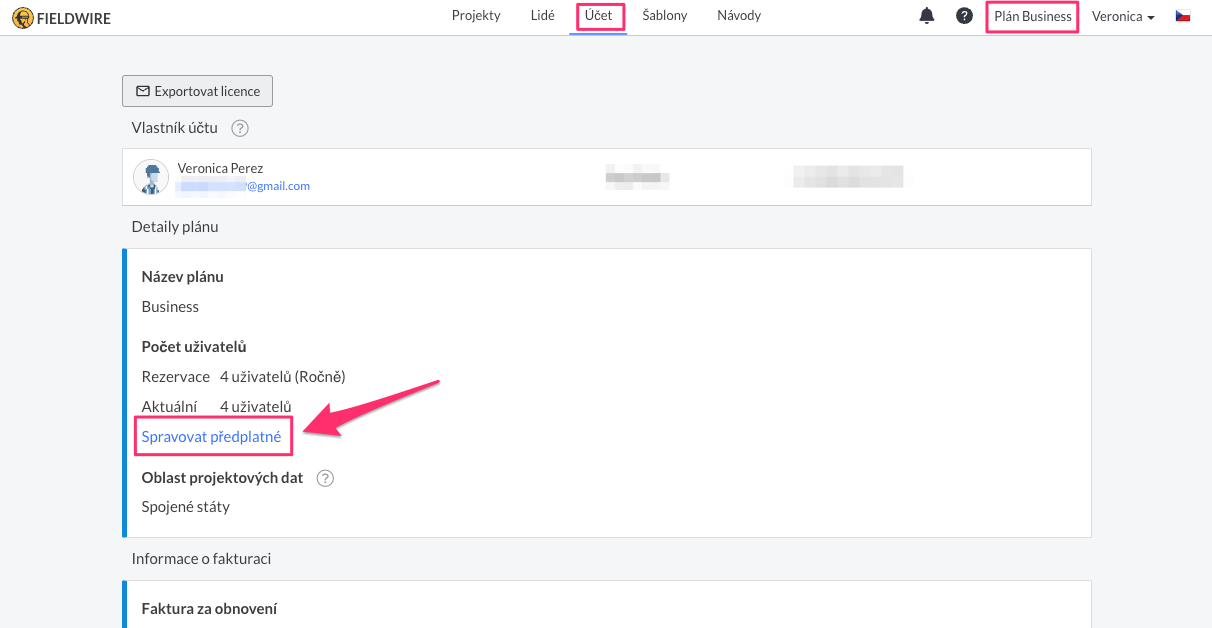Open the Návody tab
The height and width of the screenshot is (628, 1212).
point(739,16)
